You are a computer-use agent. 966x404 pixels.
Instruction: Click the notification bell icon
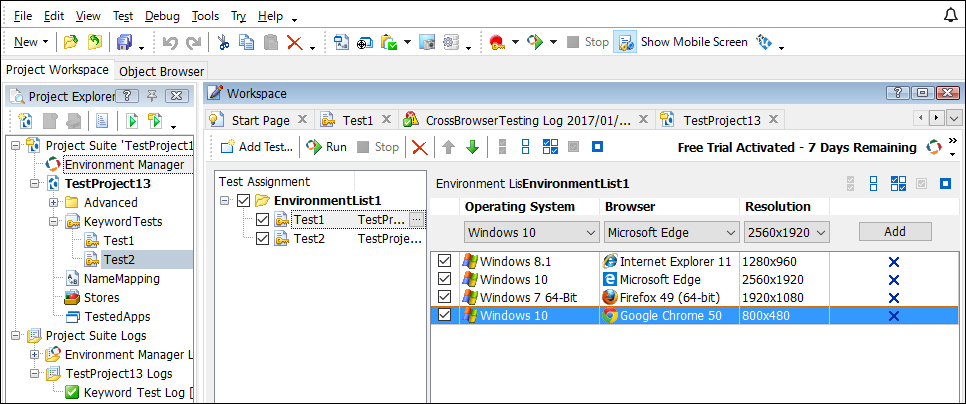point(949,15)
